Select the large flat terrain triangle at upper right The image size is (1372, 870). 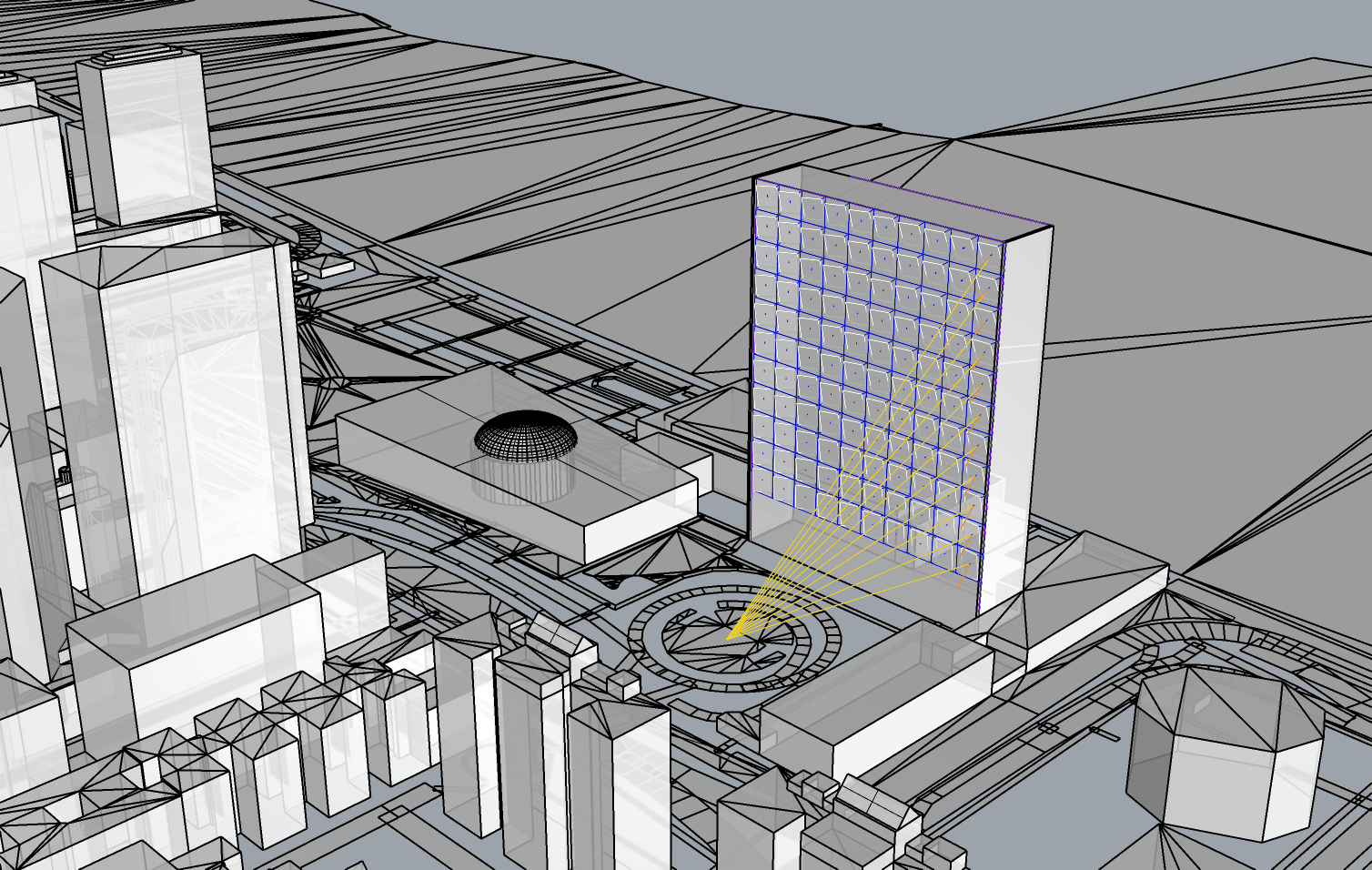click(1183, 228)
